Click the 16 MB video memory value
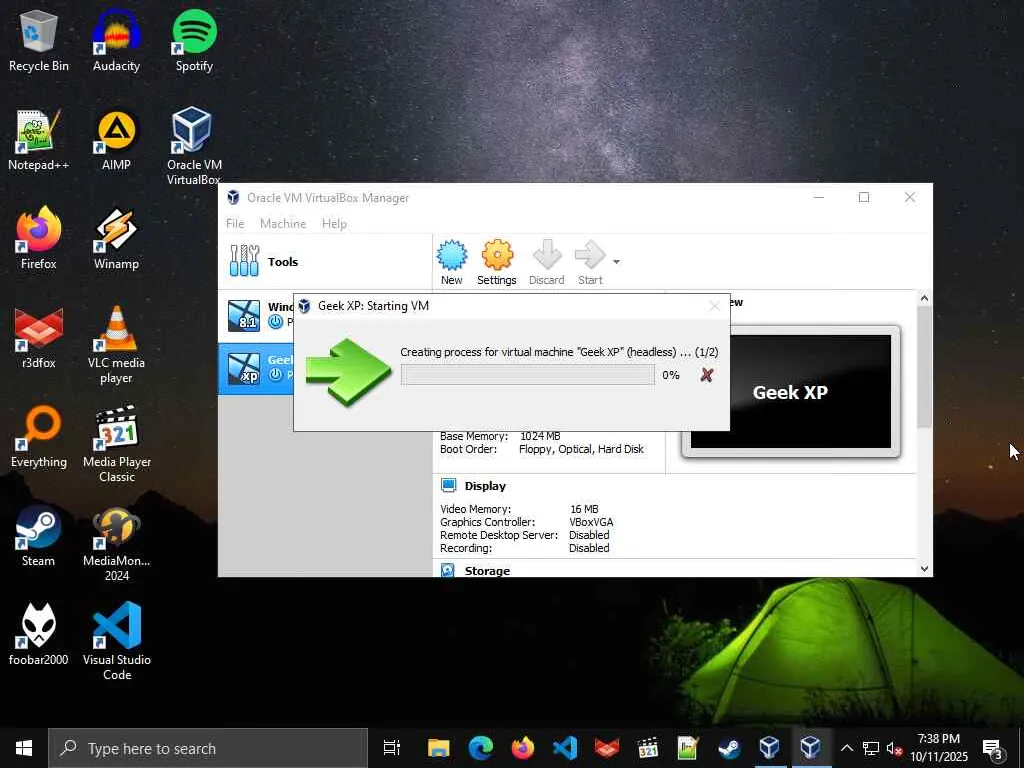 point(584,509)
